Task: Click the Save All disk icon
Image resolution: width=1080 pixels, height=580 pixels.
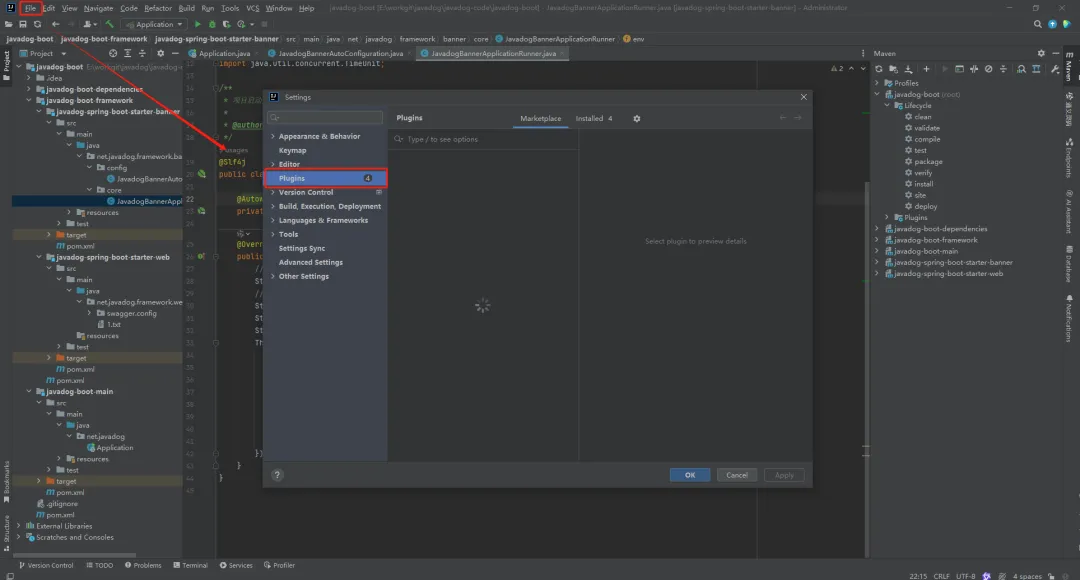Action: coord(23,24)
